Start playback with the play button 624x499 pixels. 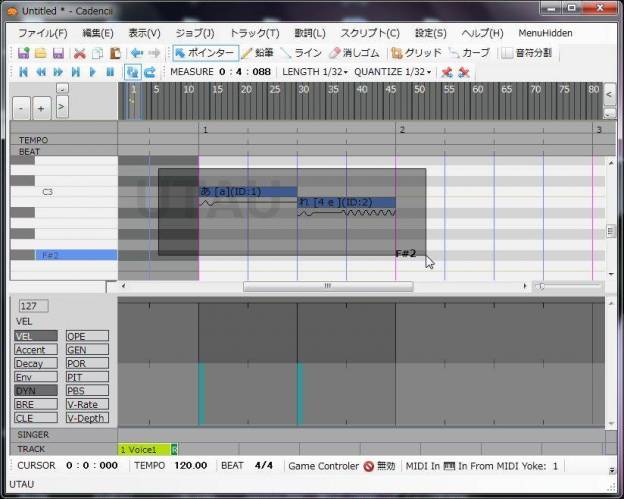point(93,72)
